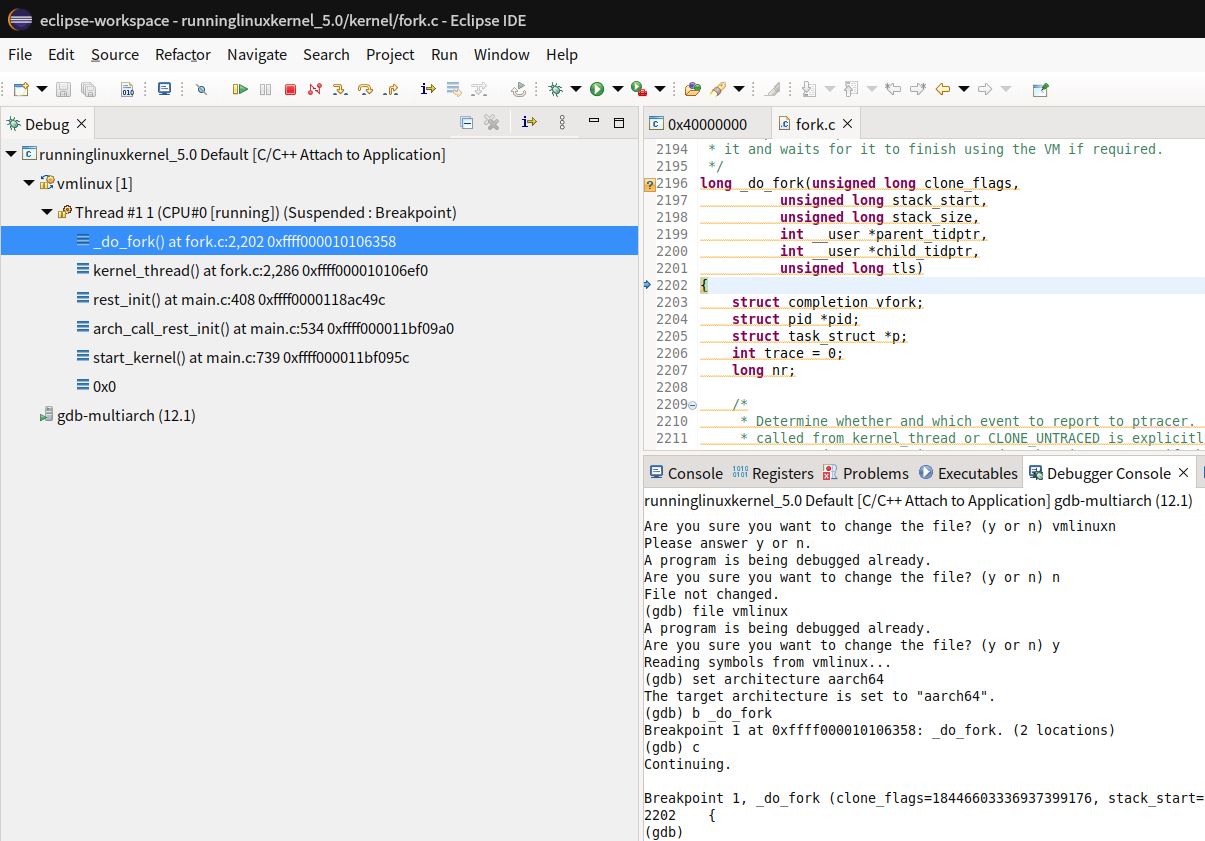Viewport: 1205px width, 841px height.
Task: Open the External Tools dropdown arrow
Action: pyautogui.click(x=660, y=89)
